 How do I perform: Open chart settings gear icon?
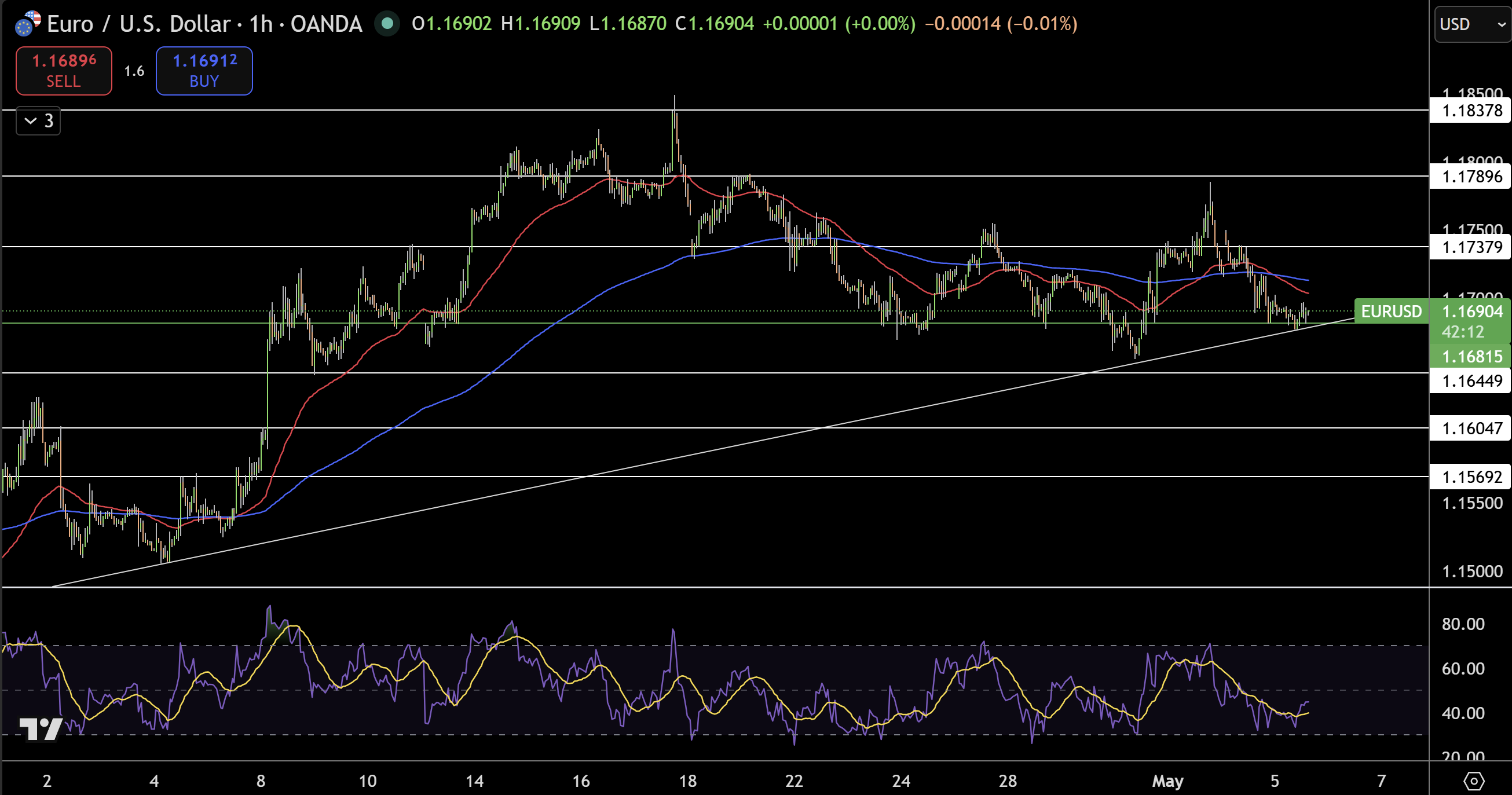point(1473,781)
